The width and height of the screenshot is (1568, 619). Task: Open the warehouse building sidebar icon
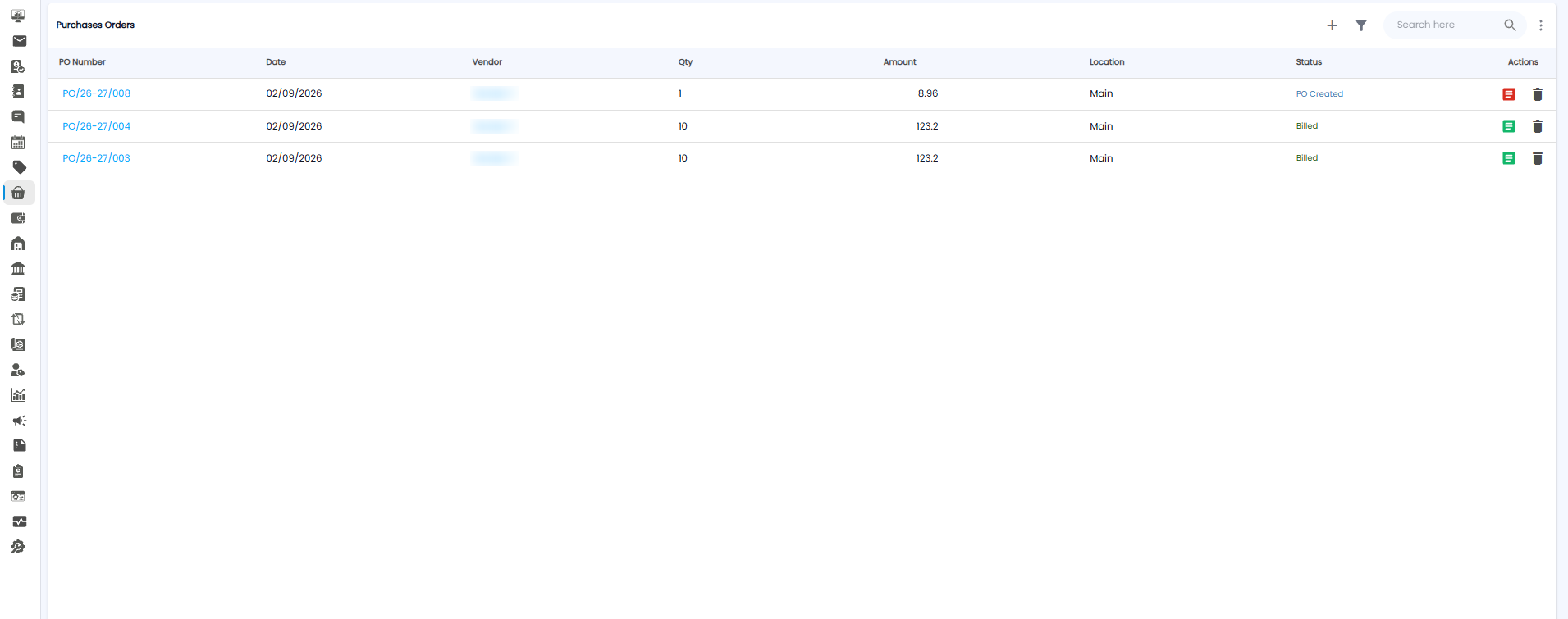[x=18, y=244]
